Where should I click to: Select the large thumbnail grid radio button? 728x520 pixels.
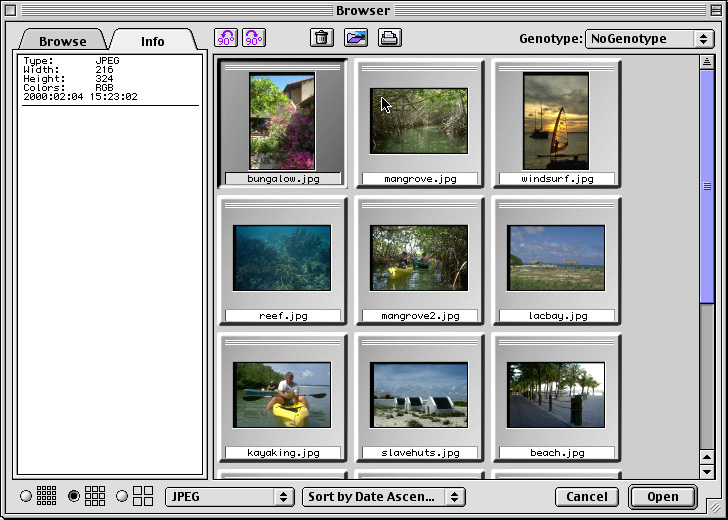click(x=123, y=496)
